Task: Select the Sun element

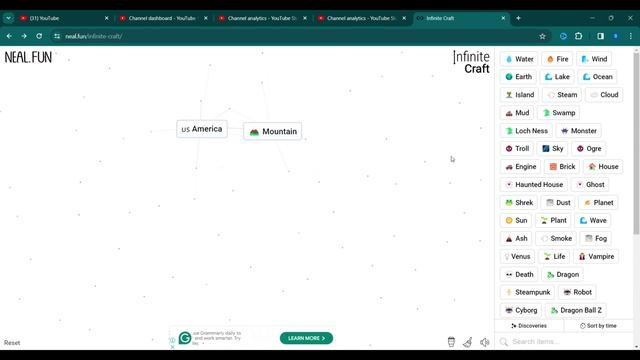Action: point(516,220)
